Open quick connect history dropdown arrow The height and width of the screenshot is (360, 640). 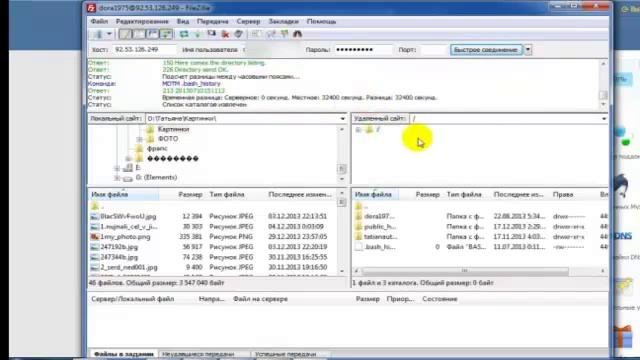point(528,50)
